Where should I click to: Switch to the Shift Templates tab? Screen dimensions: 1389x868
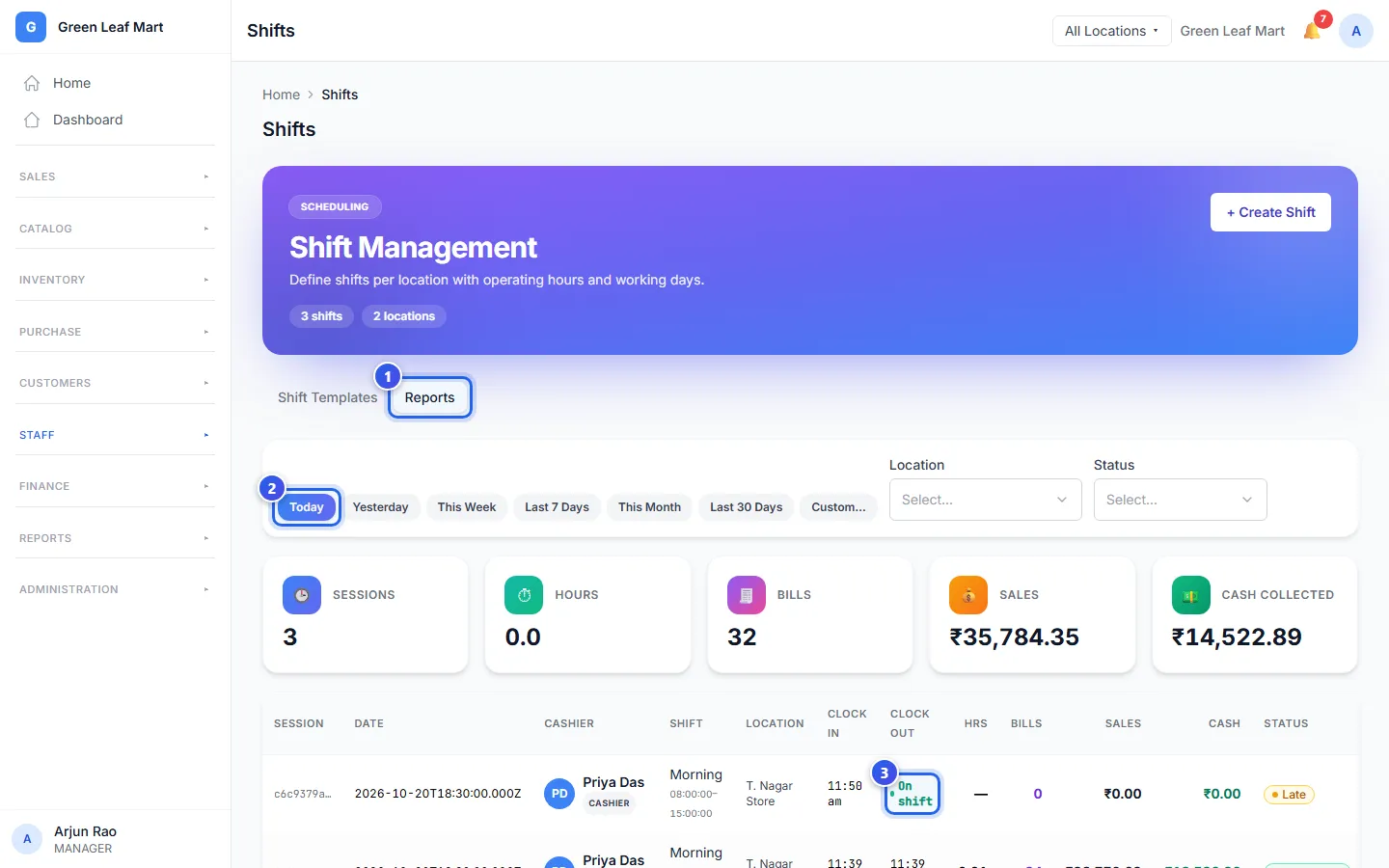click(x=327, y=397)
